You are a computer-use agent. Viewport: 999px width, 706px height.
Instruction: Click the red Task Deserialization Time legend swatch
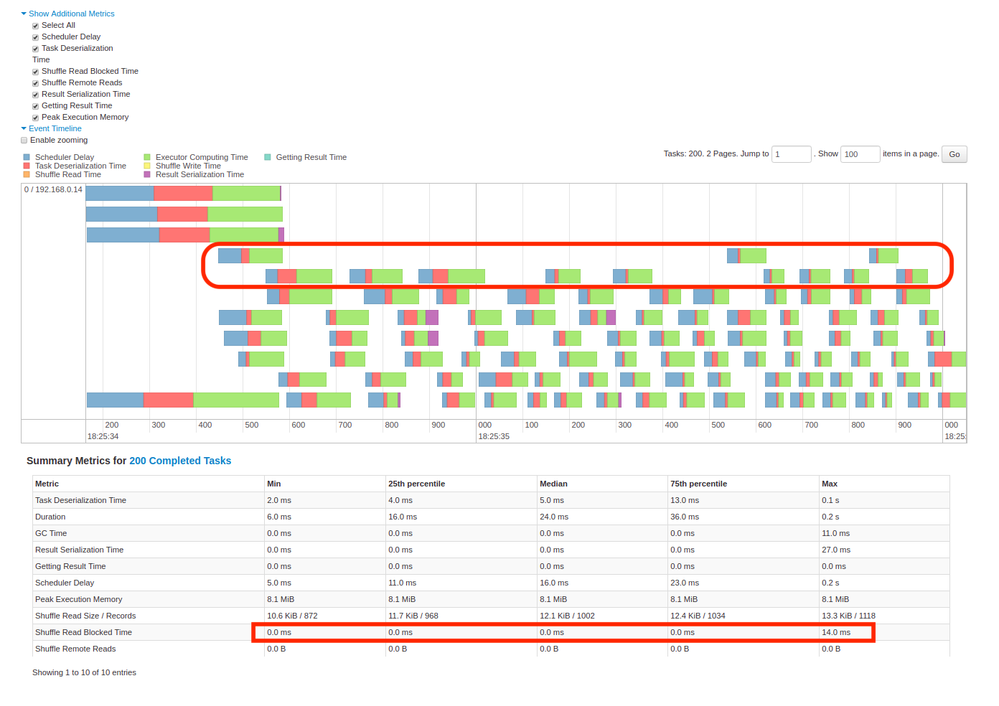coord(27,166)
